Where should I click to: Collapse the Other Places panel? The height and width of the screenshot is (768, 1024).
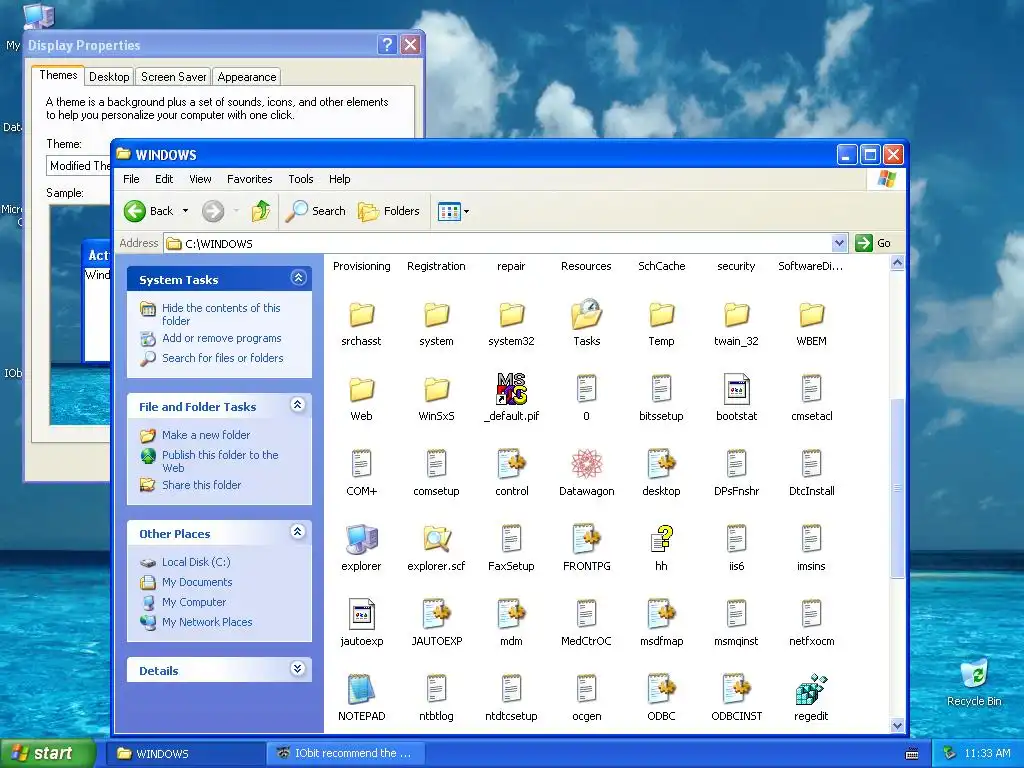[298, 532]
